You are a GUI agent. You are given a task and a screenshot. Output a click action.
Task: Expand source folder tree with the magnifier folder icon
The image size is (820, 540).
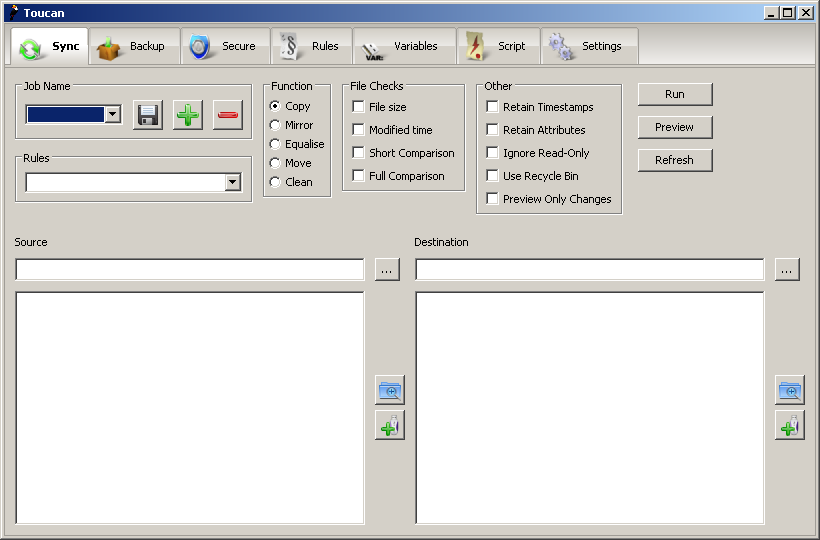[x=390, y=390]
